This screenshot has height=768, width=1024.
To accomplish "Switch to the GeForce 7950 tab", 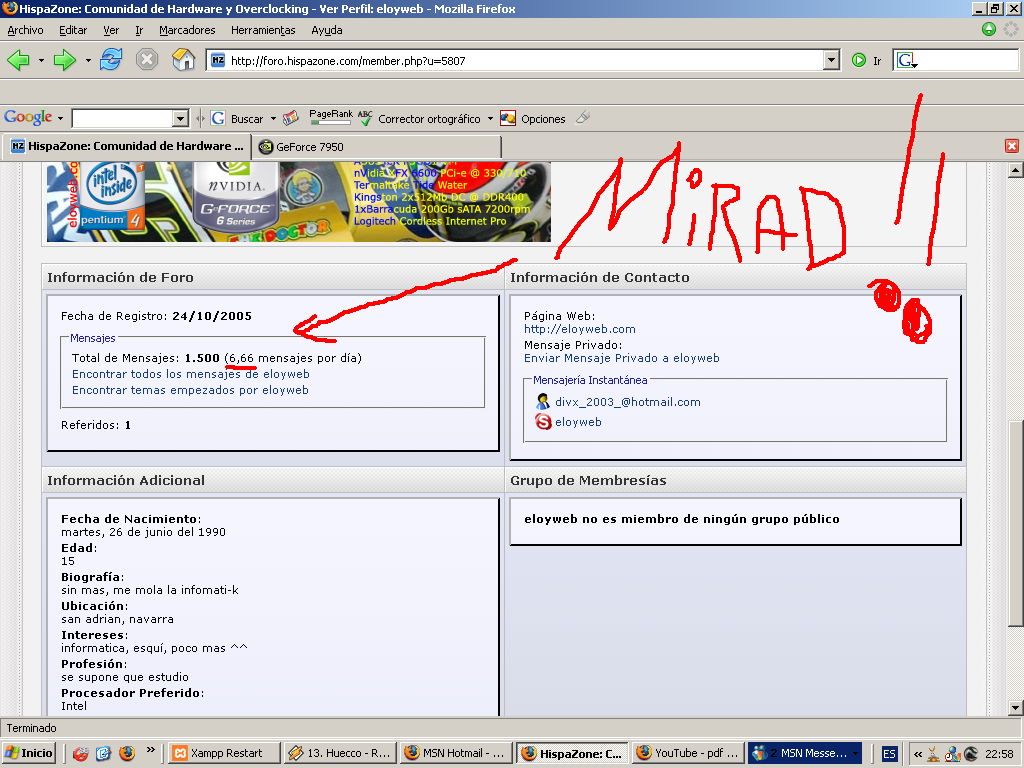I will (x=309, y=146).
